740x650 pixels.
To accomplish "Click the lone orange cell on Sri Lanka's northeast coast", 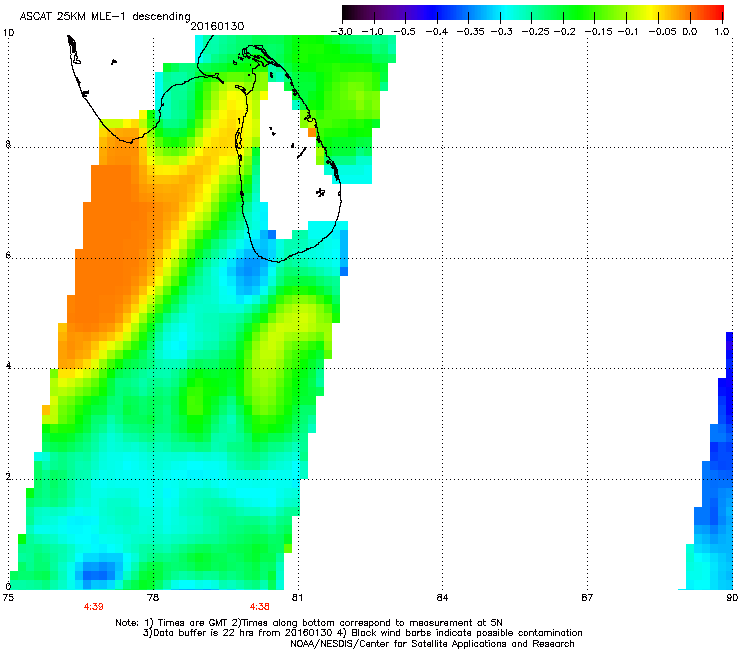I will 312,133.
